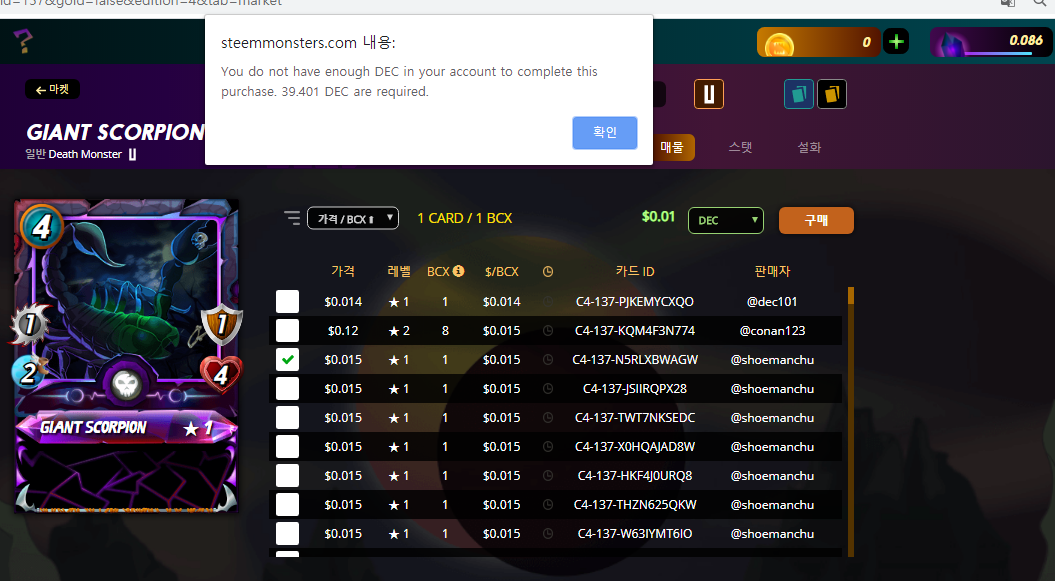Switch to the 설화 tab
This screenshot has height=581, width=1055.
[x=809, y=147]
